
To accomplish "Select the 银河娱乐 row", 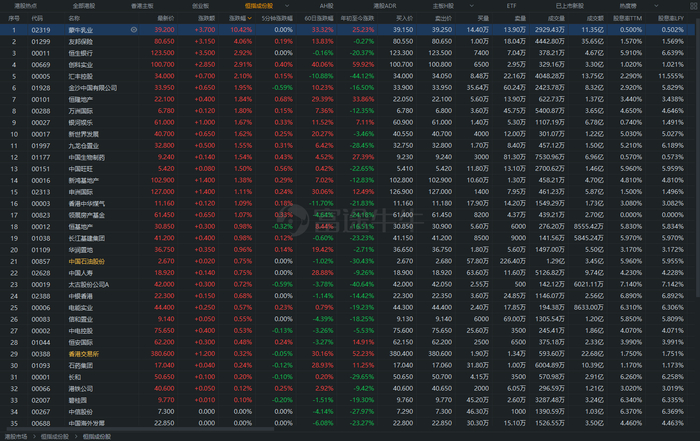I will coord(348,123).
